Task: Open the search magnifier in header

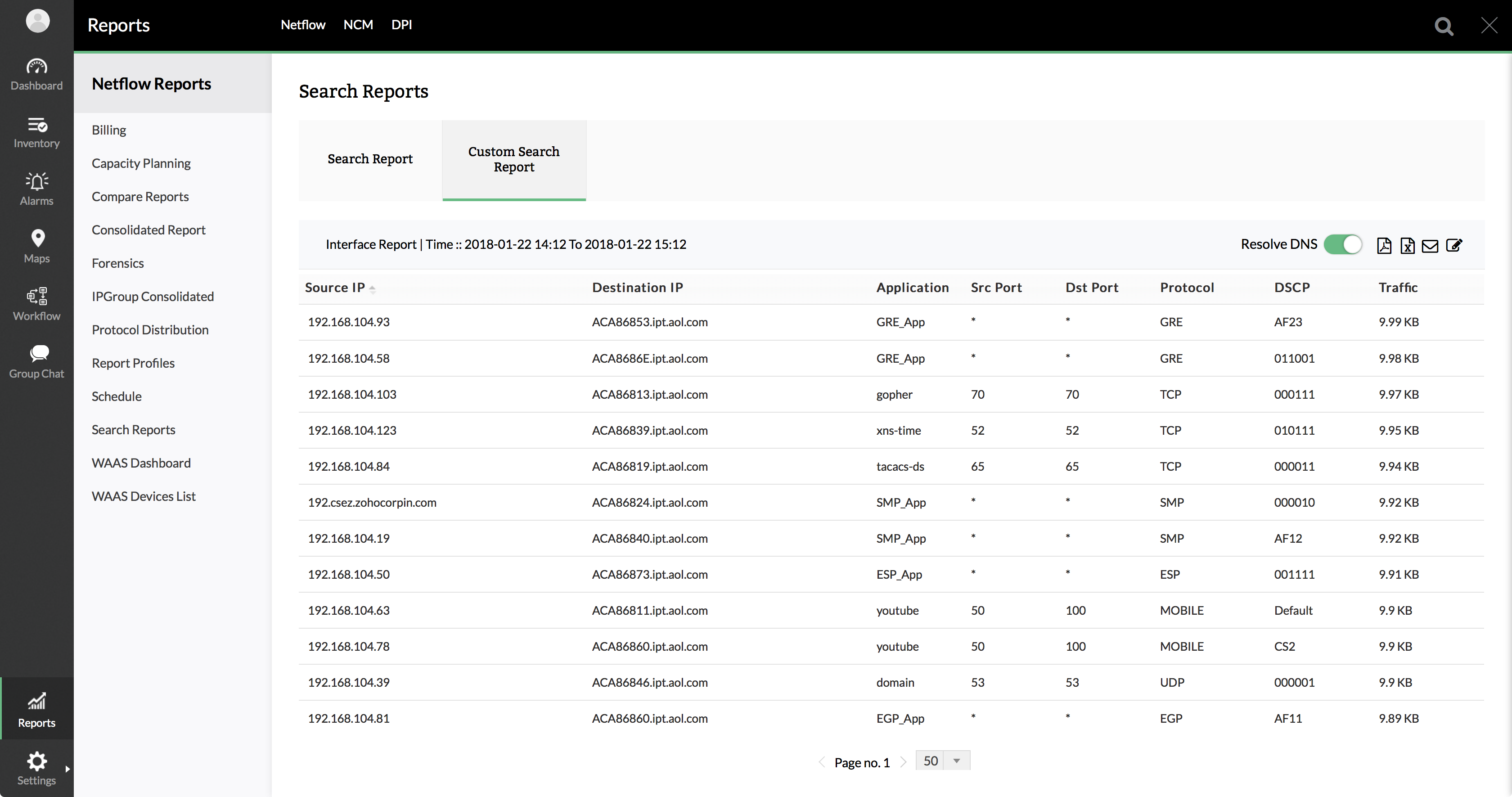Action: [1443, 26]
